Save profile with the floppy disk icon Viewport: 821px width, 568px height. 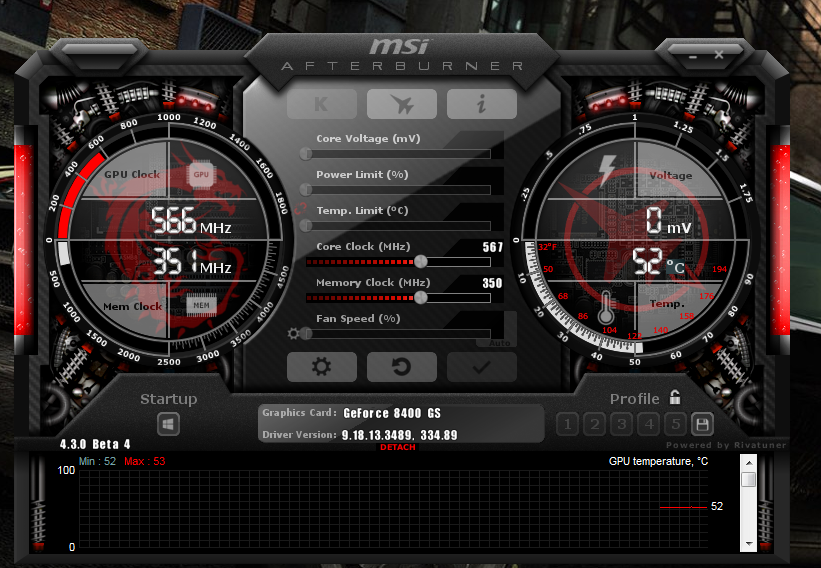702,424
